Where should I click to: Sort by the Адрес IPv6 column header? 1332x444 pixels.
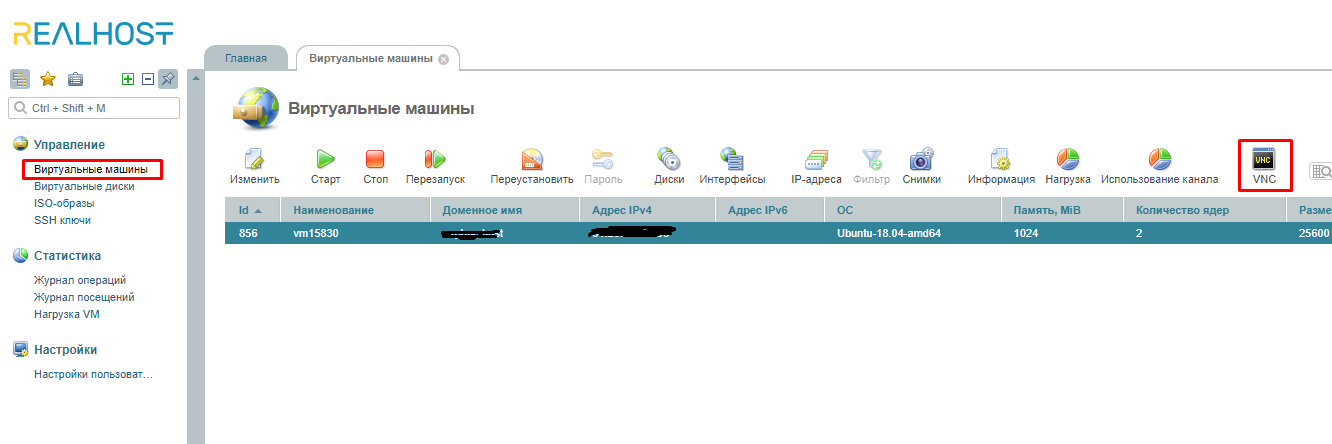click(770, 210)
